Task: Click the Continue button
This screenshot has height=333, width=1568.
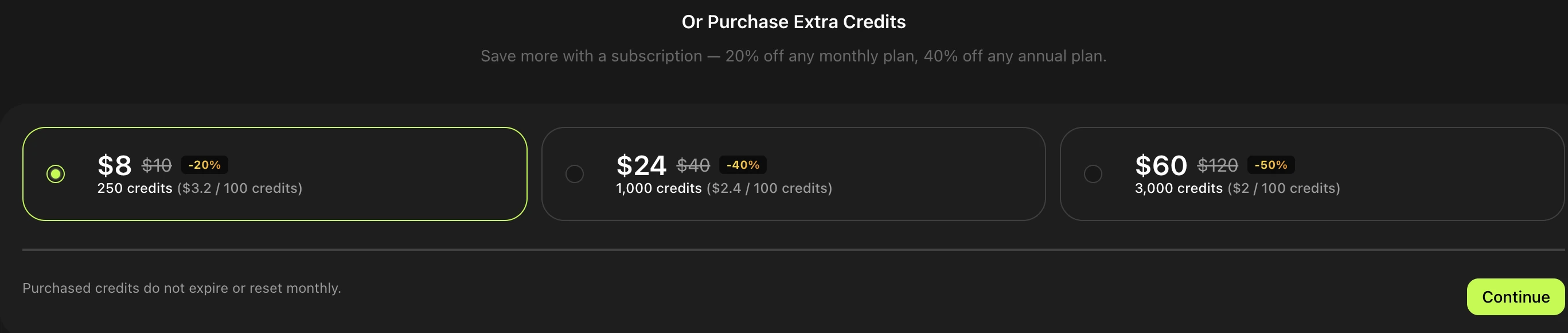Action: point(1515,297)
